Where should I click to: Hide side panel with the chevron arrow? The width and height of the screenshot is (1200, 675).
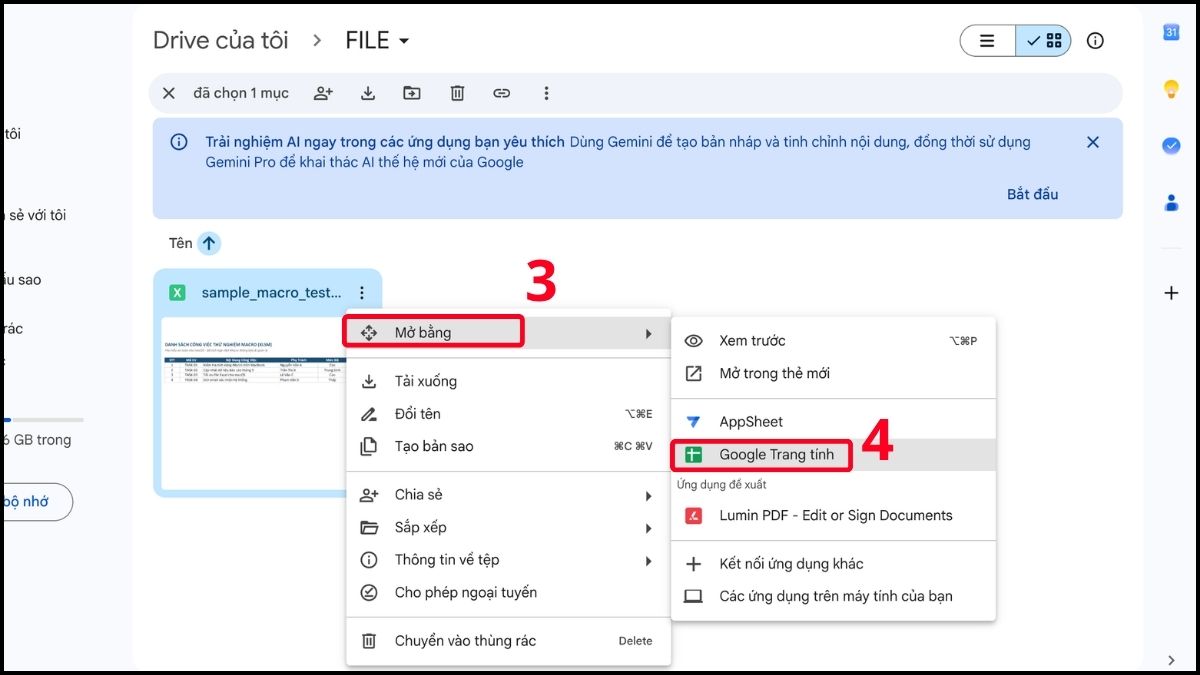pyautogui.click(x=1171, y=660)
